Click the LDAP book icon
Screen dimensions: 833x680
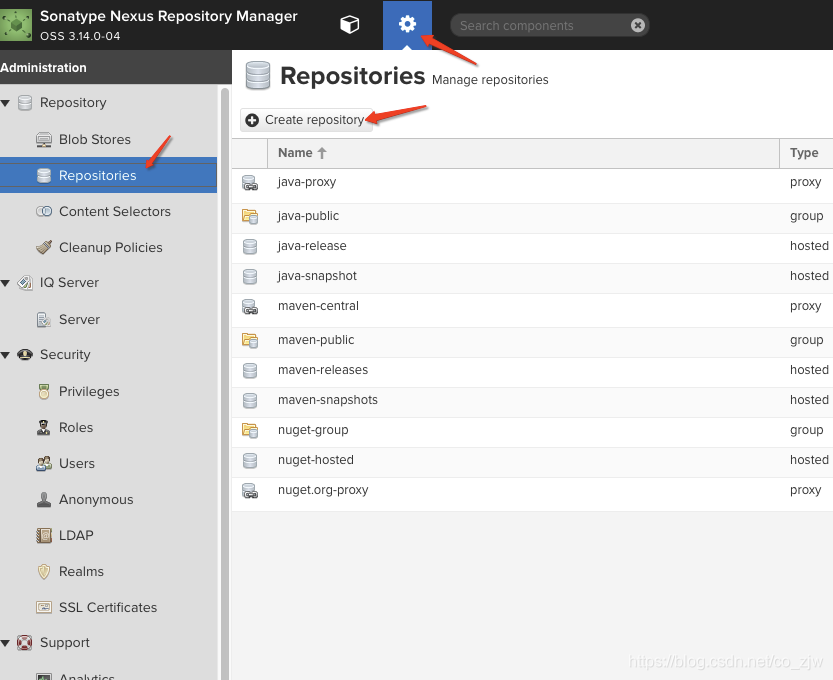click(44, 536)
